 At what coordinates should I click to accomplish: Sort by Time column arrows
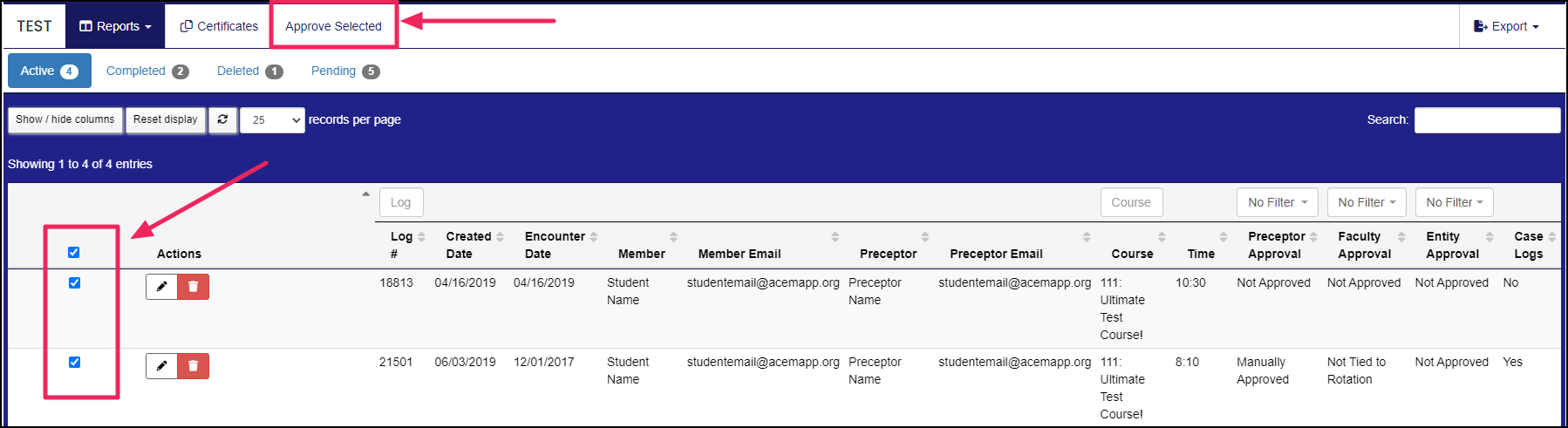1224,237
